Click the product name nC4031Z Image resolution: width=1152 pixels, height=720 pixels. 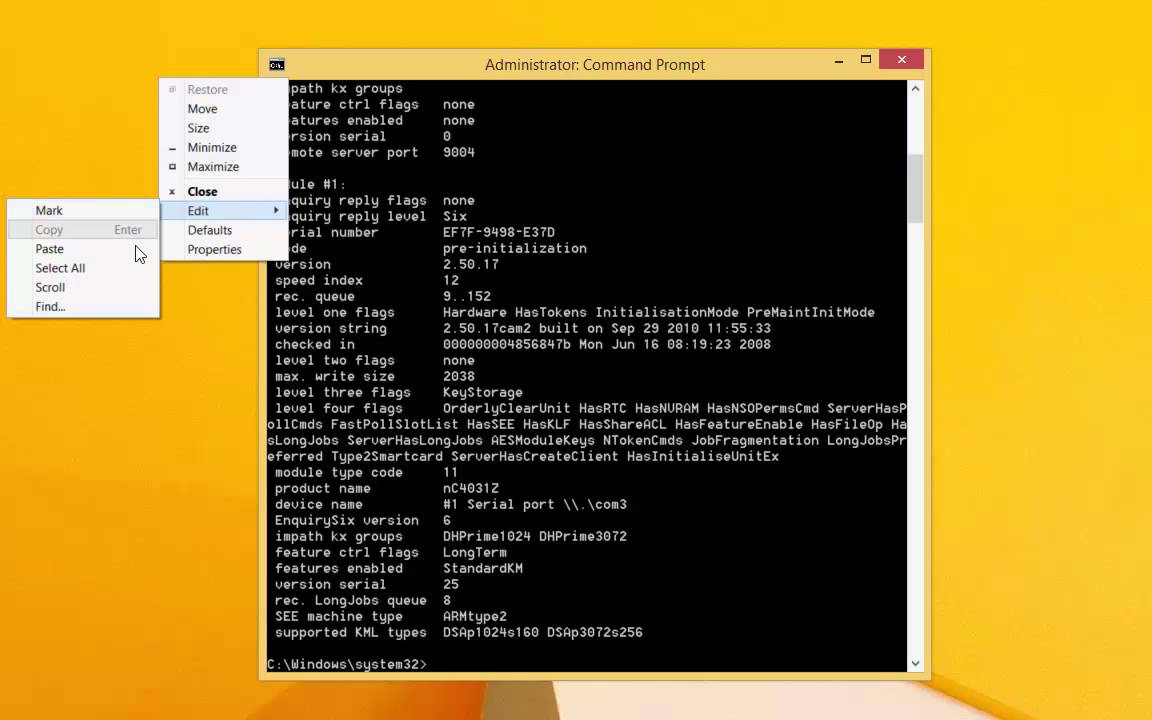pyautogui.click(x=471, y=489)
